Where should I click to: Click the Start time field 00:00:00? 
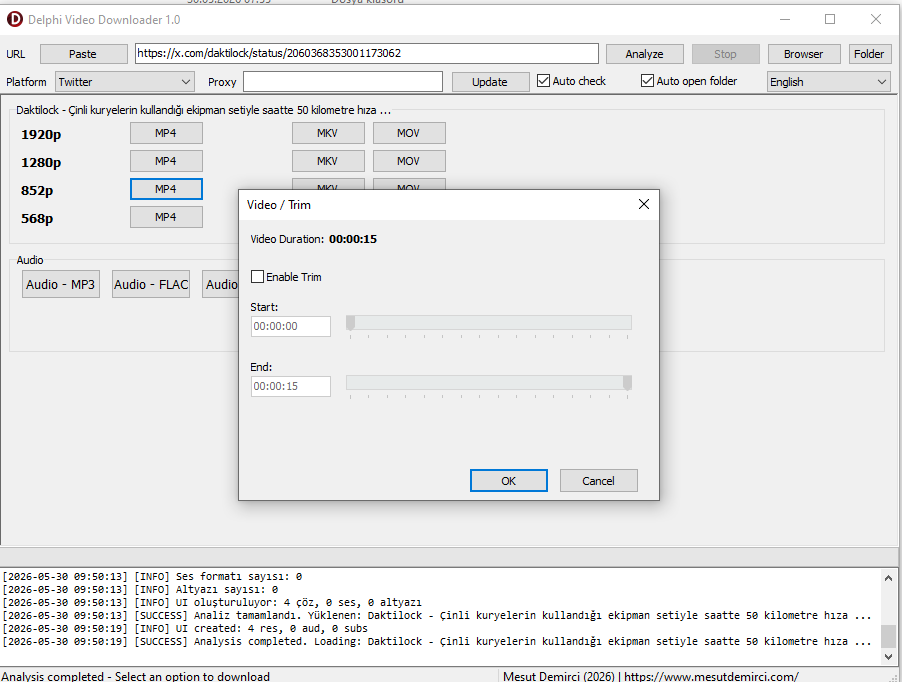tap(291, 326)
